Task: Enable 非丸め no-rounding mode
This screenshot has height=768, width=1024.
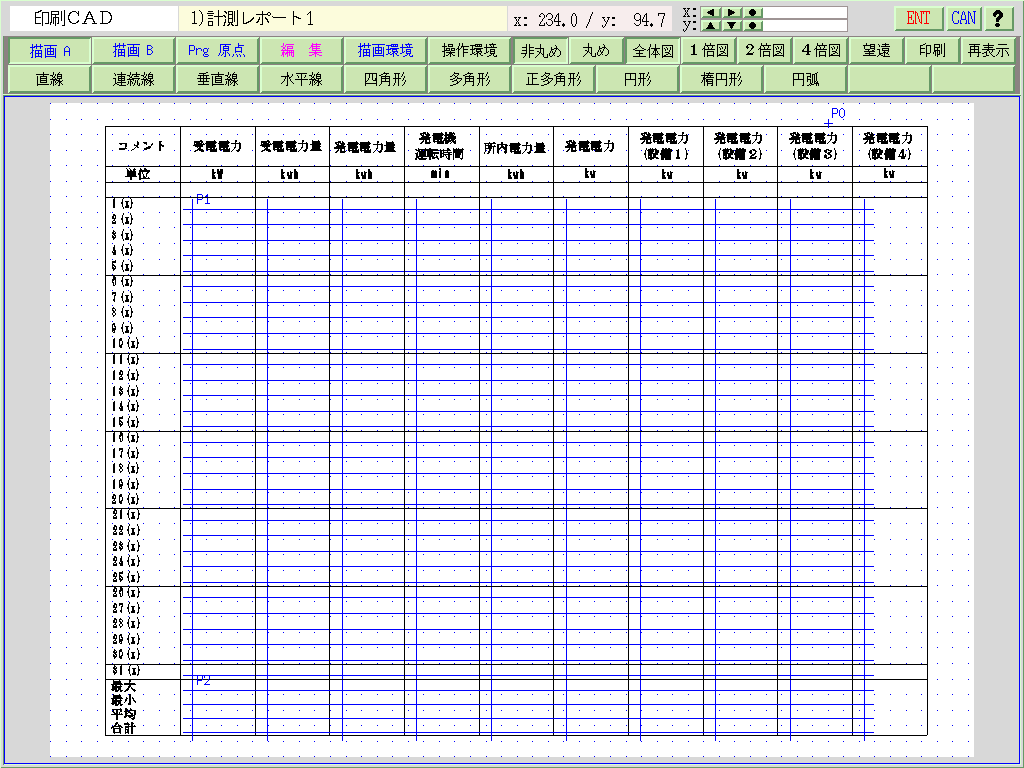Action: (x=541, y=50)
